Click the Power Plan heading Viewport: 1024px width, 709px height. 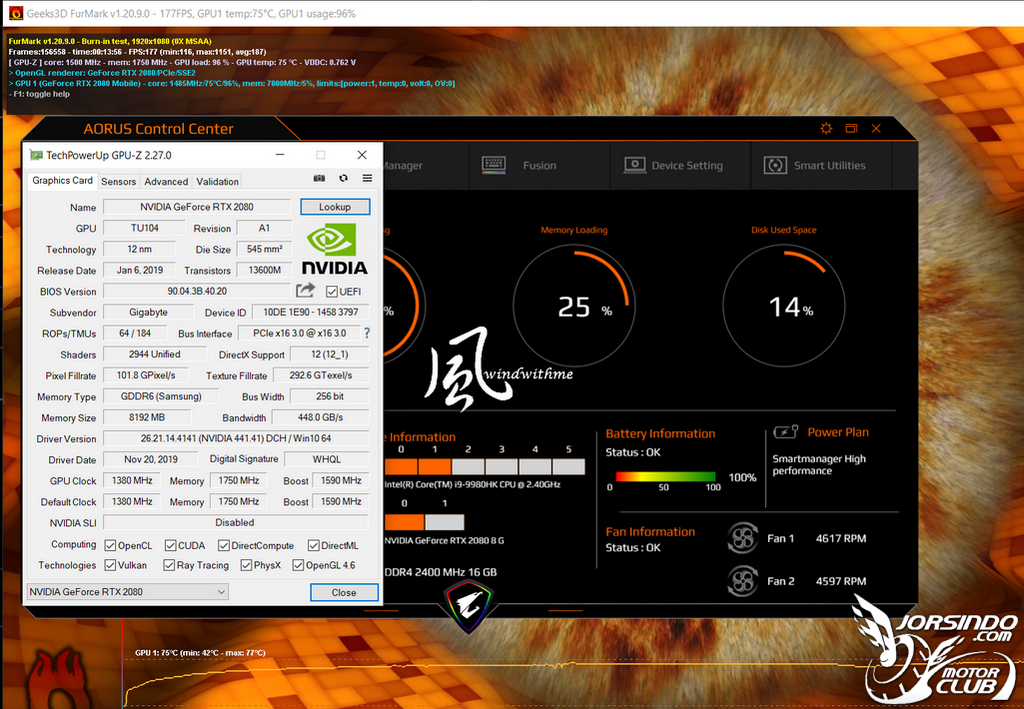pos(838,432)
